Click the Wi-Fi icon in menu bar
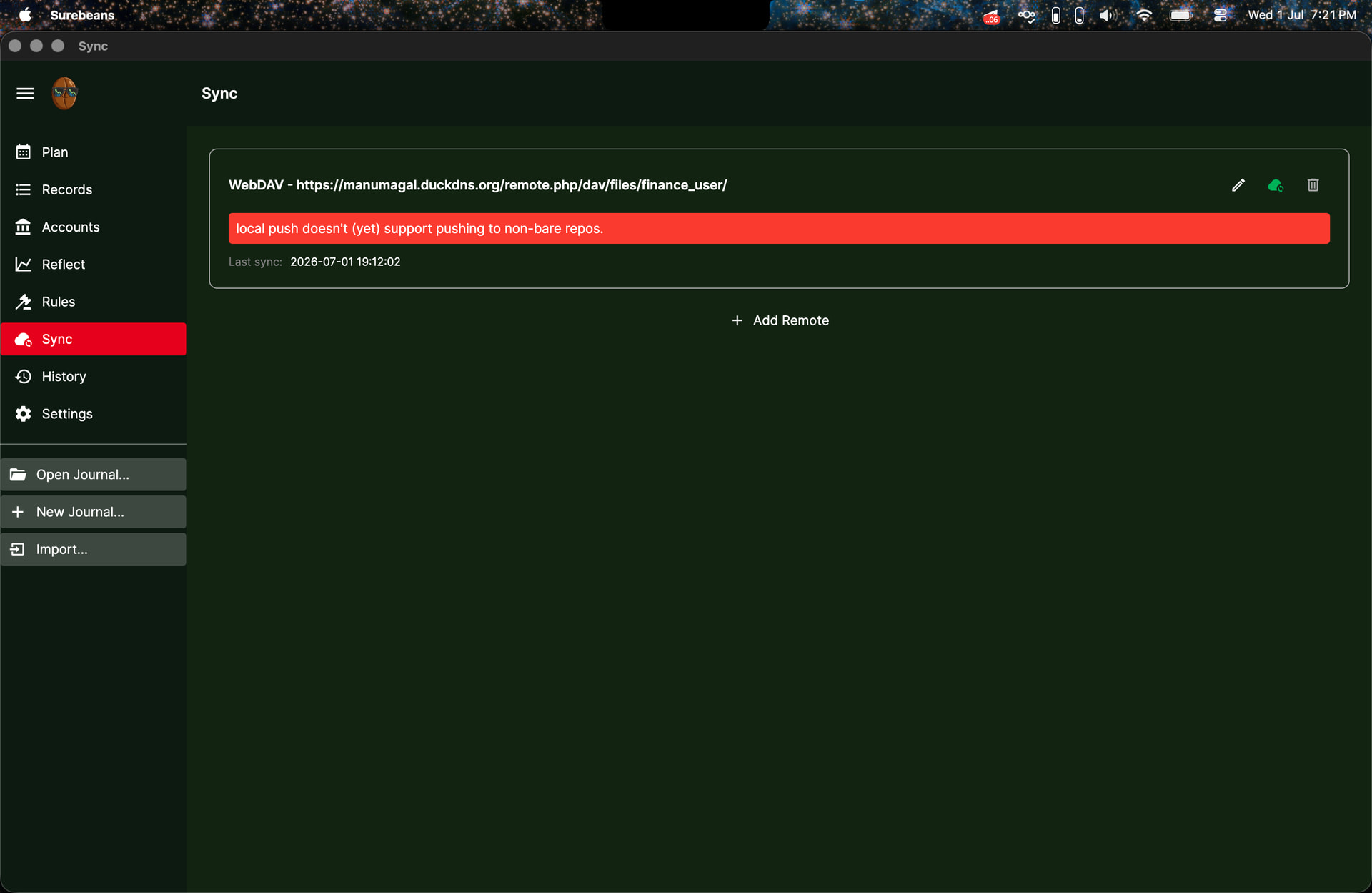1372x893 pixels. point(1144,15)
